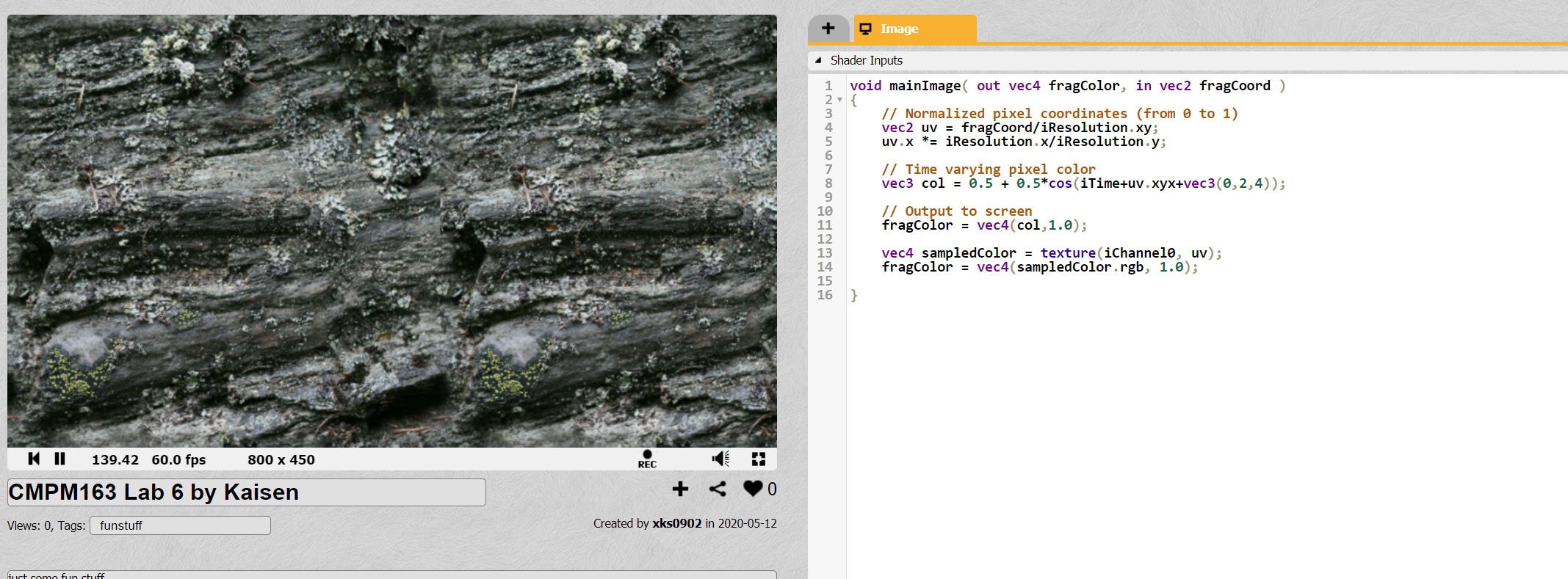The height and width of the screenshot is (579, 1568).
Task: Click the 800 x 450 resolution readout
Action: point(281,459)
